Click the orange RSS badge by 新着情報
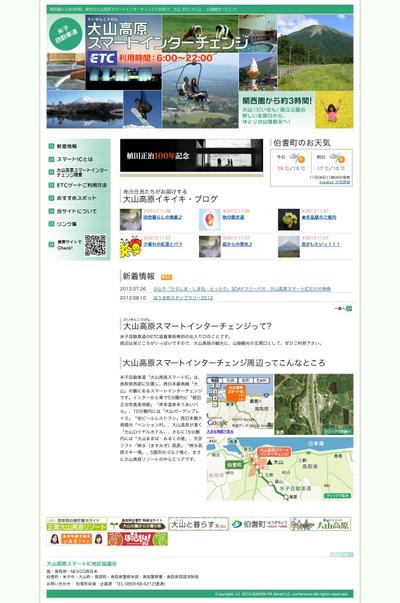 pyautogui.click(x=166, y=277)
